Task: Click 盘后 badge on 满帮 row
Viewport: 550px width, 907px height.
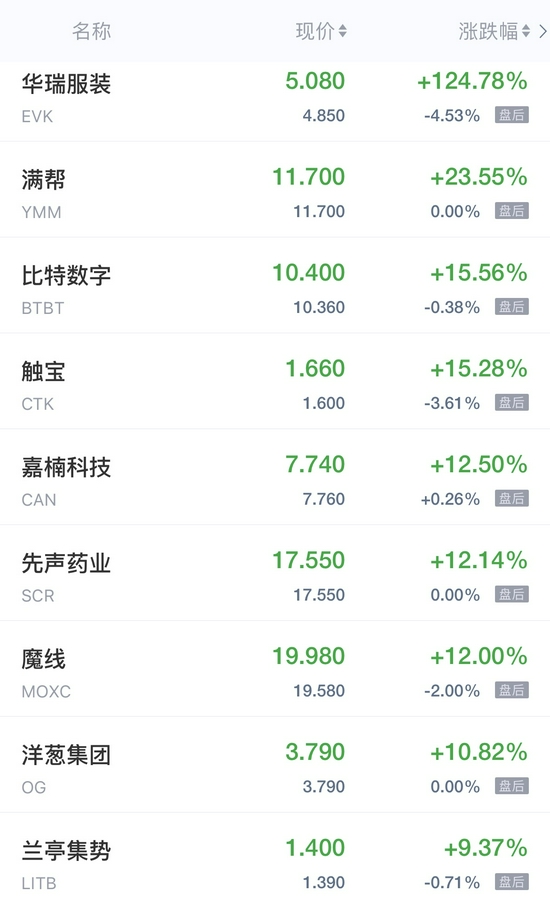Action: pyautogui.click(x=512, y=211)
